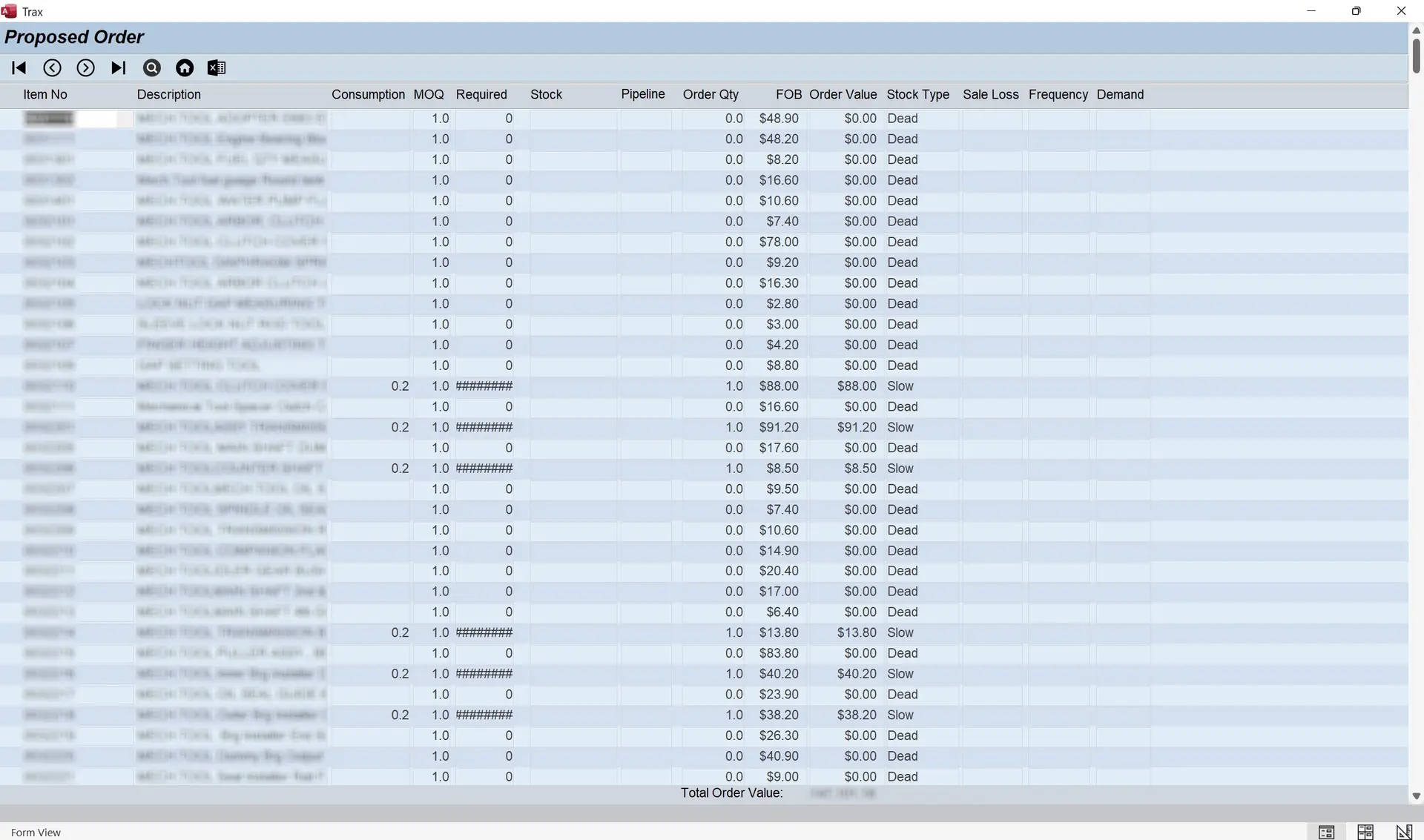Viewport: 1424px width, 840px height.
Task: Click the Stock Type column header
Action: point(917,95)
